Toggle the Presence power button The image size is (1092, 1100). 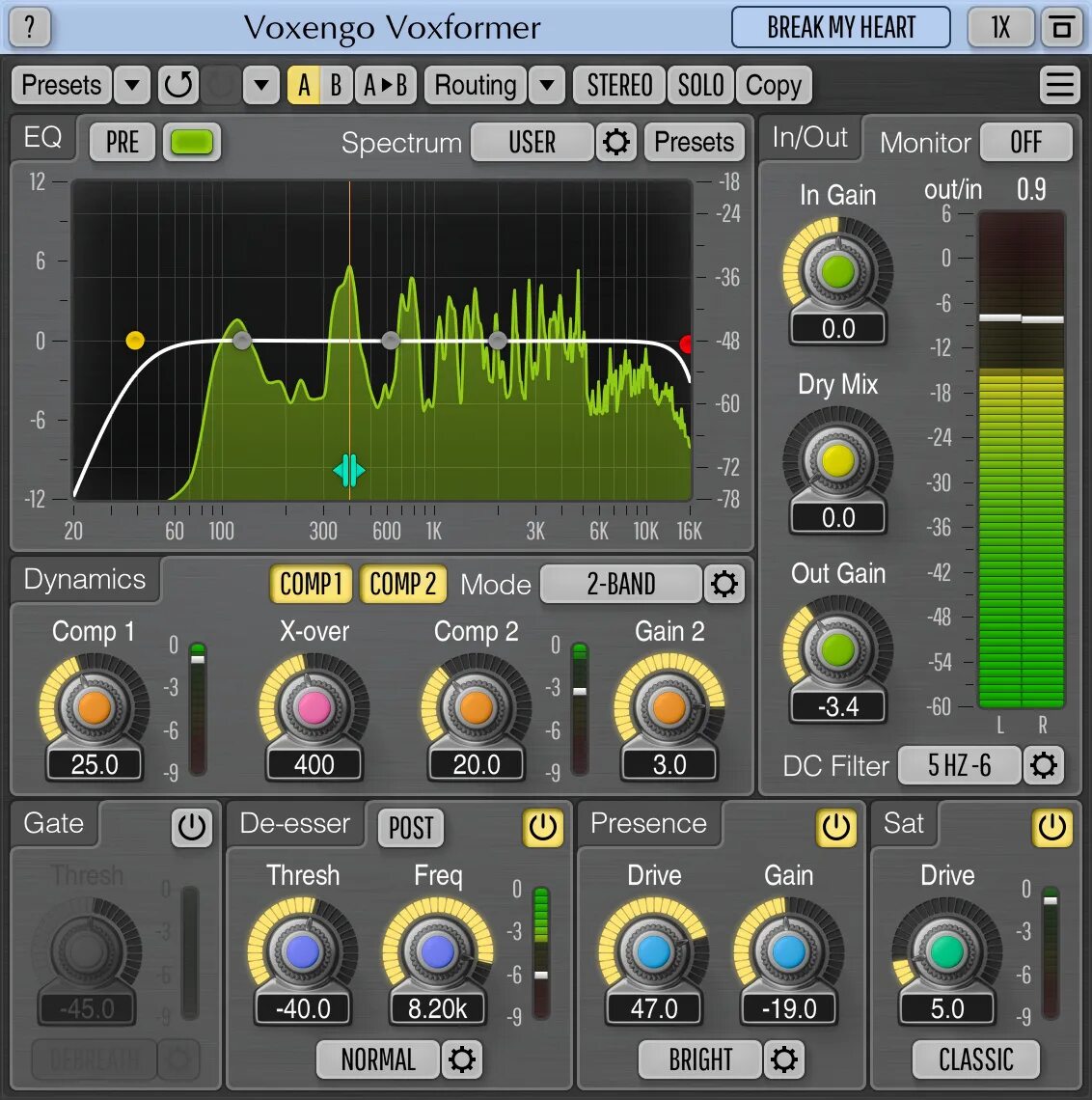point(835,827)
